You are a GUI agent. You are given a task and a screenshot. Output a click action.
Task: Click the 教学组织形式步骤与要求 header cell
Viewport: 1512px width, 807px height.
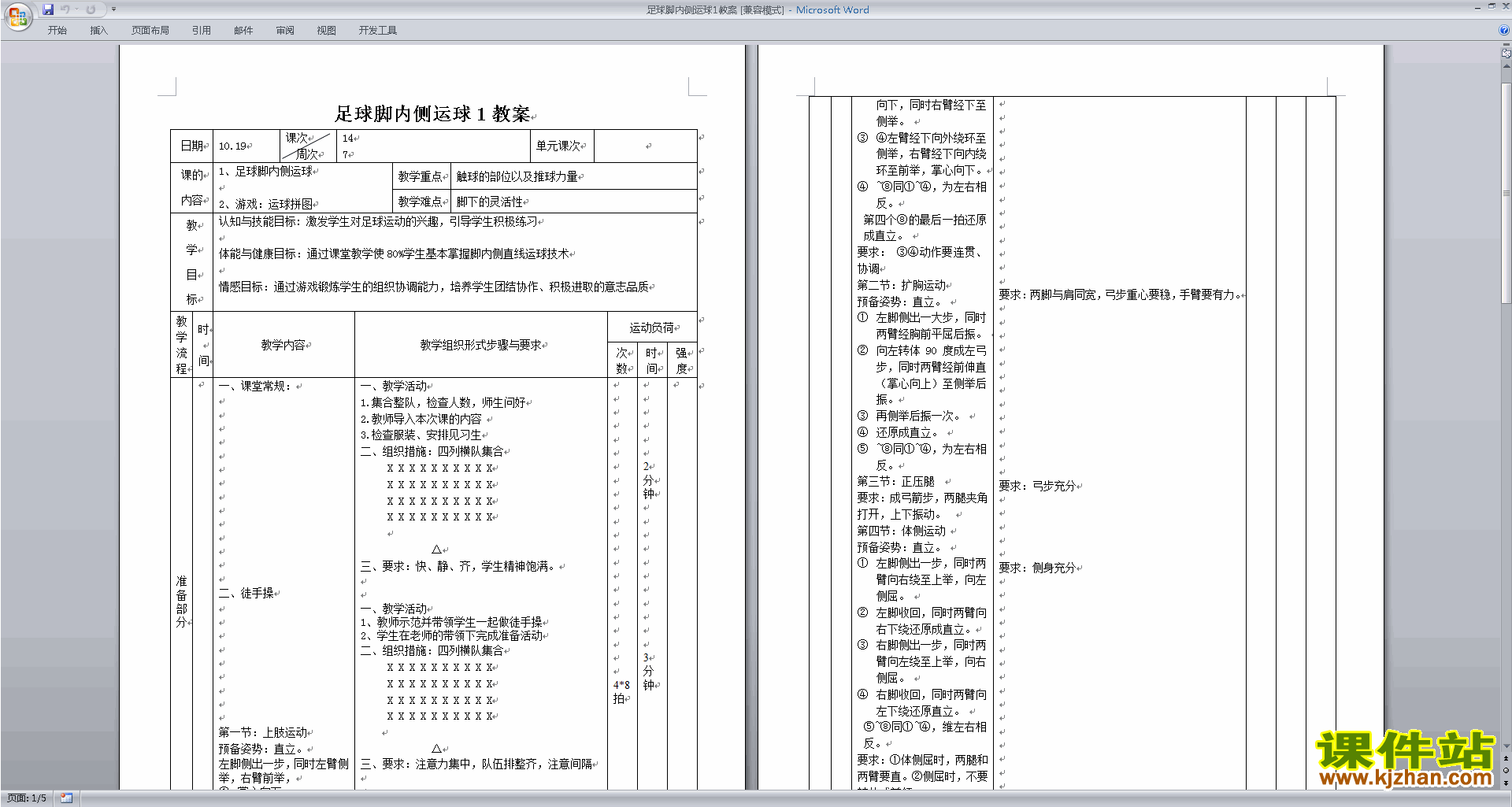pyautogui.click(x=480, y=345)
